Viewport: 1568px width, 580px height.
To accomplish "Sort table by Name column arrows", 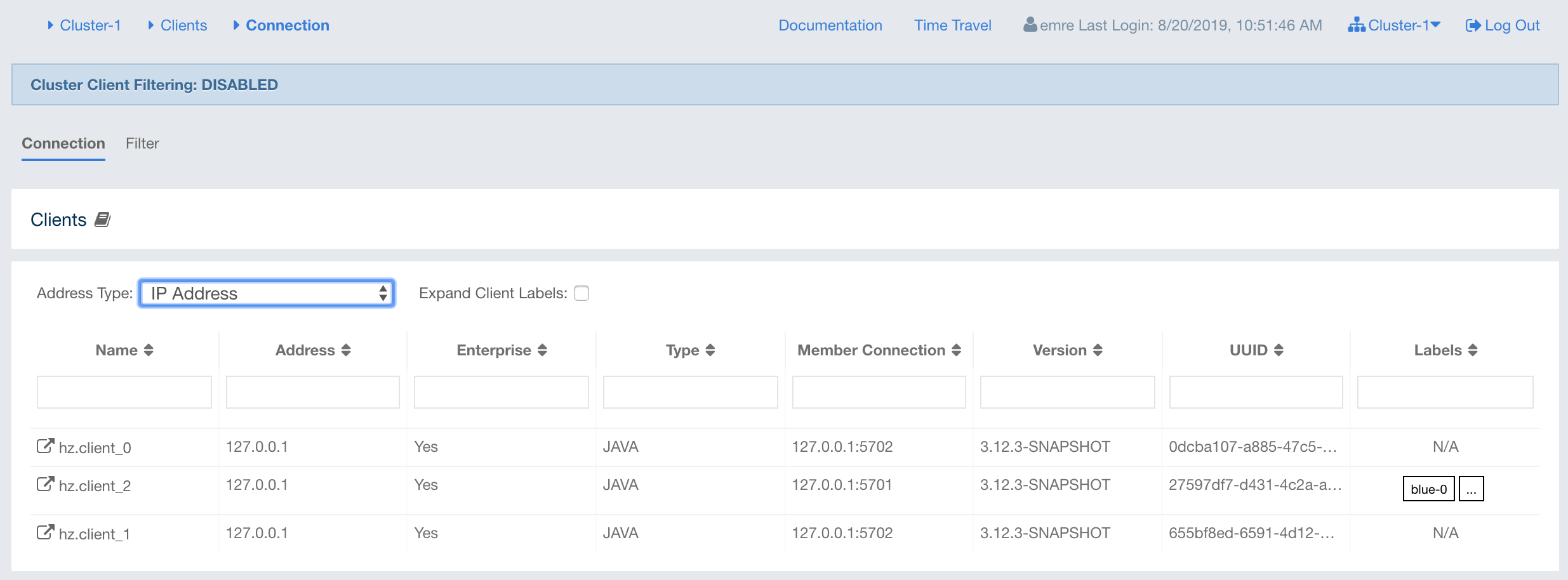I will pos(149,350).
